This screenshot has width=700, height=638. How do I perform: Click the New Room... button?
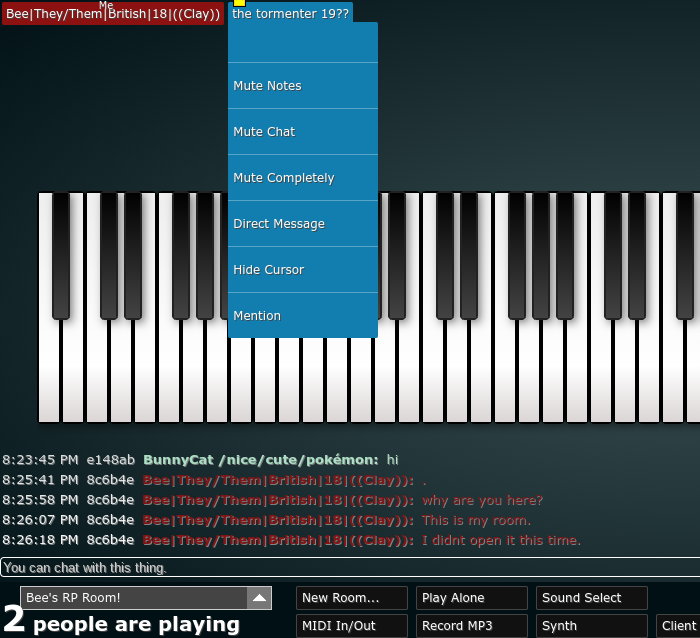click(x=351, y=598)
